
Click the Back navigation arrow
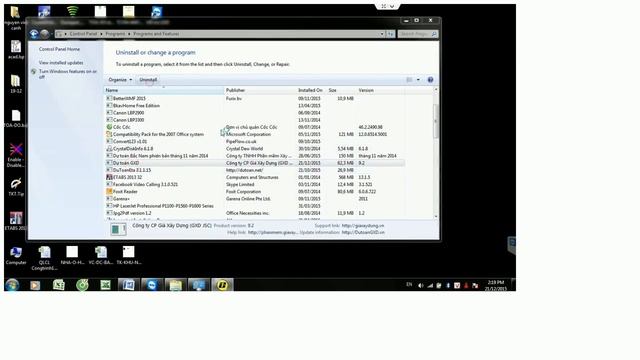coord(34,34)
